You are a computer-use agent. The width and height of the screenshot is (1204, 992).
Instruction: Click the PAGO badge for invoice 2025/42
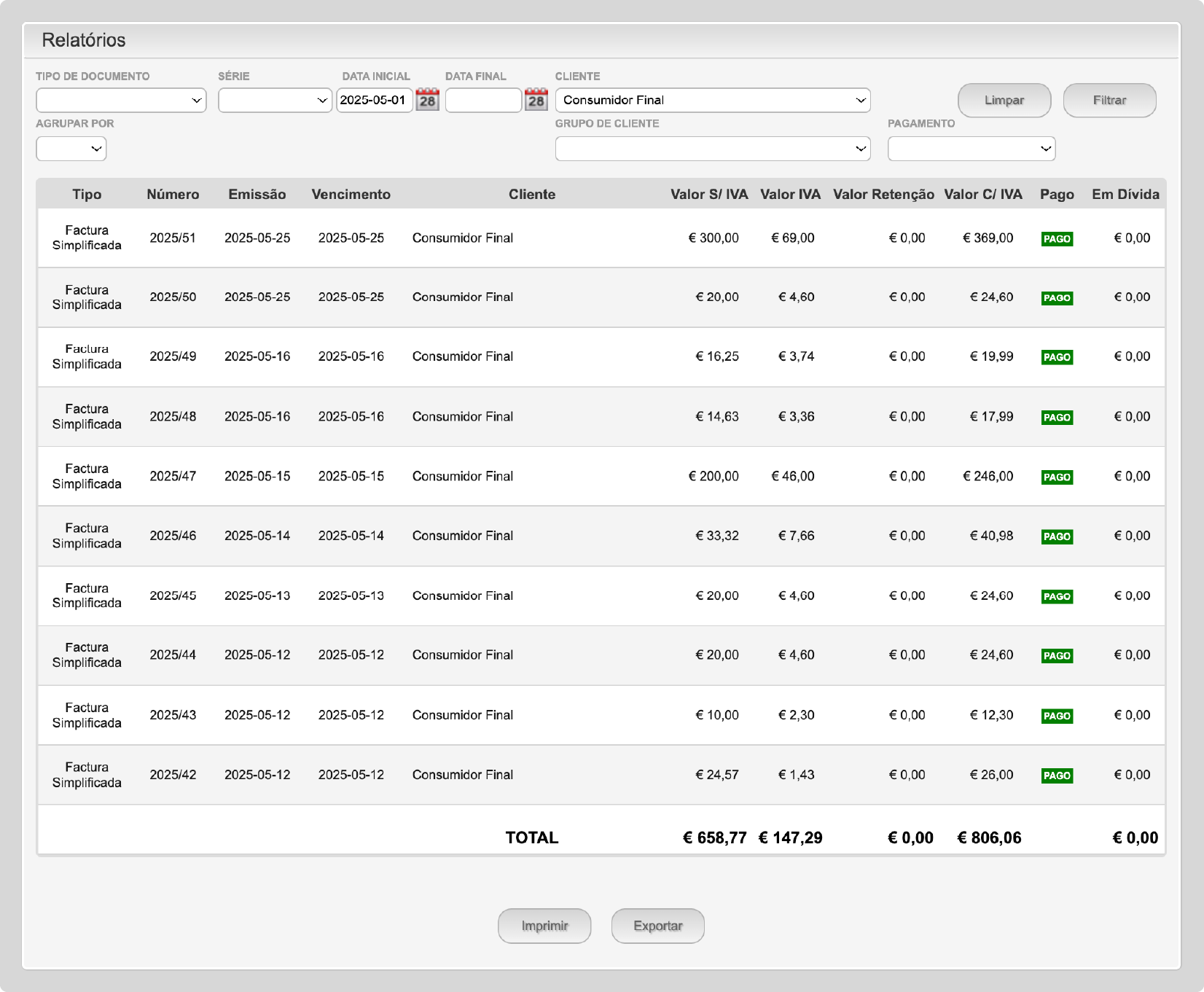tap(1056, 776)
